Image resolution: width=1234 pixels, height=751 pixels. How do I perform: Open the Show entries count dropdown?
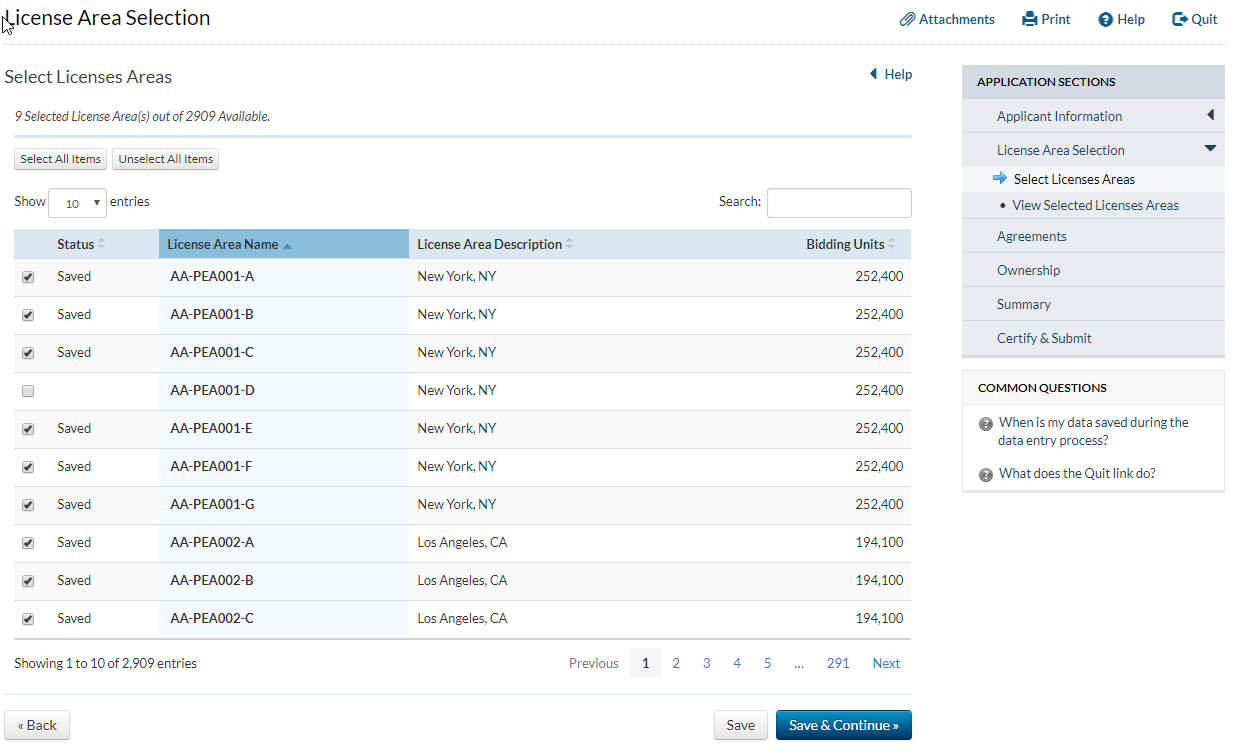coord(77,203)
